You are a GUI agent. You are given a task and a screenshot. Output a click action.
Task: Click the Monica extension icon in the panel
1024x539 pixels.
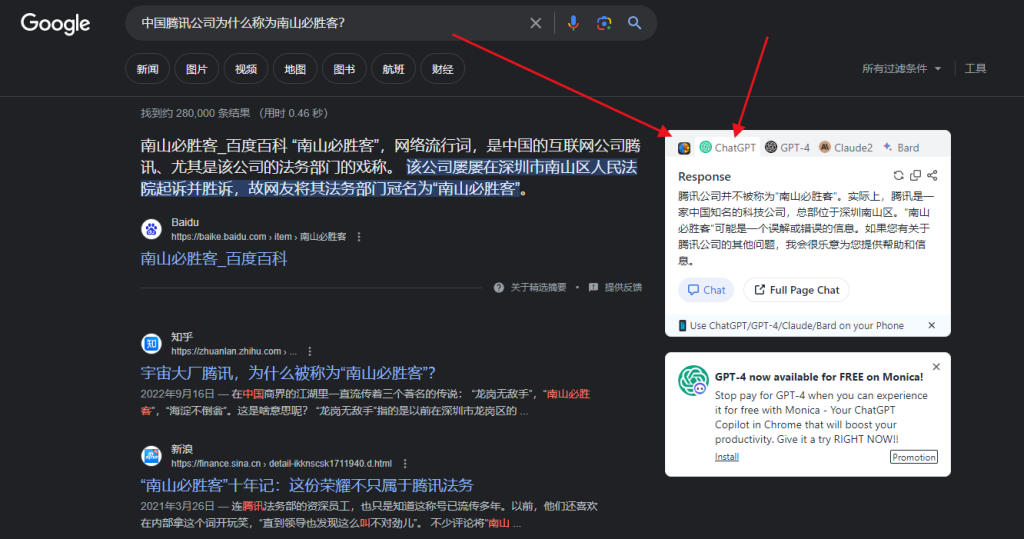pyautogui.click(x=684, y=148)
